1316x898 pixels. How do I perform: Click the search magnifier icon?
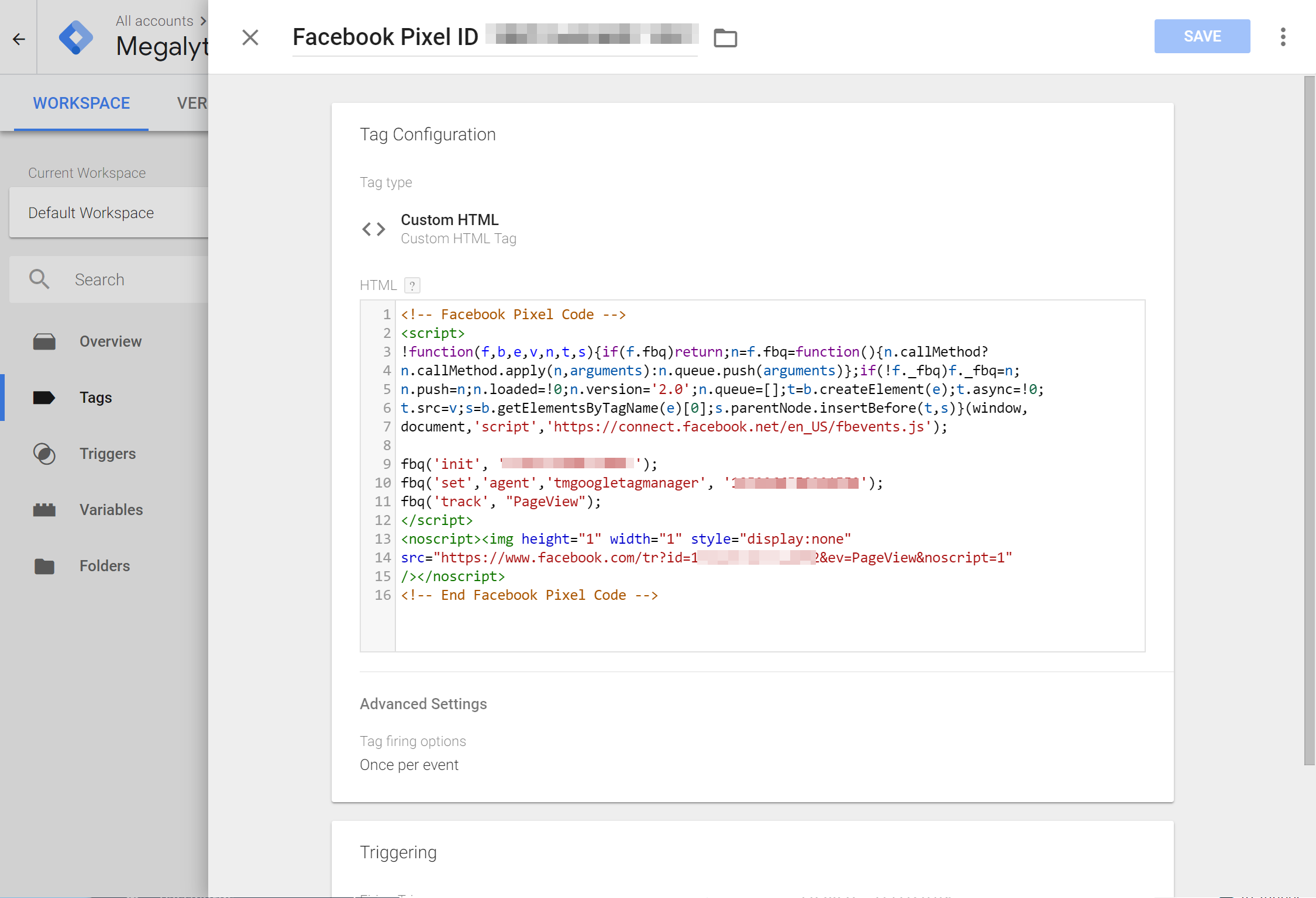click(39, 279)
